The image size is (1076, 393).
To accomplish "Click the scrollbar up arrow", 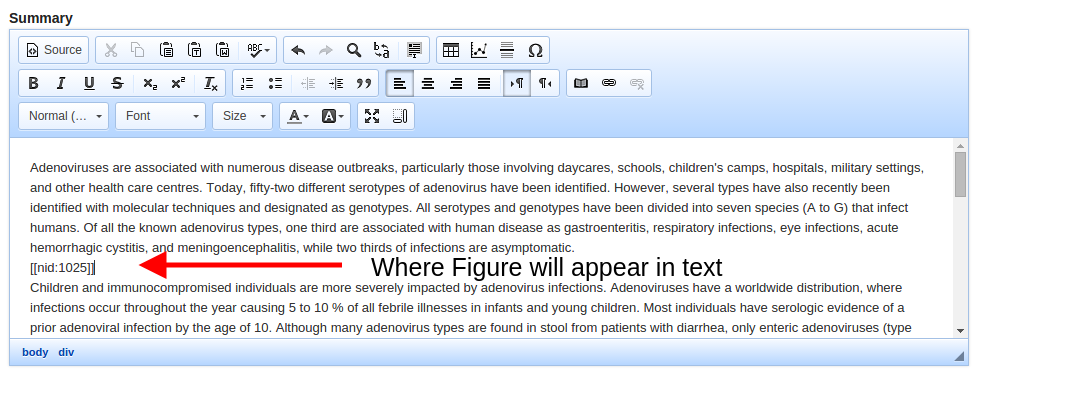I will [961, 145].
